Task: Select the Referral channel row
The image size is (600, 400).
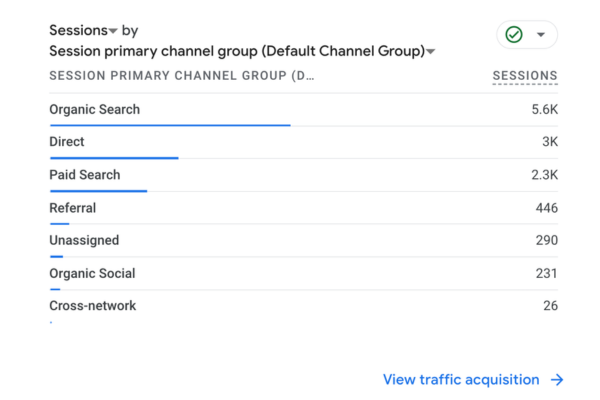Action: click(303, 208)
